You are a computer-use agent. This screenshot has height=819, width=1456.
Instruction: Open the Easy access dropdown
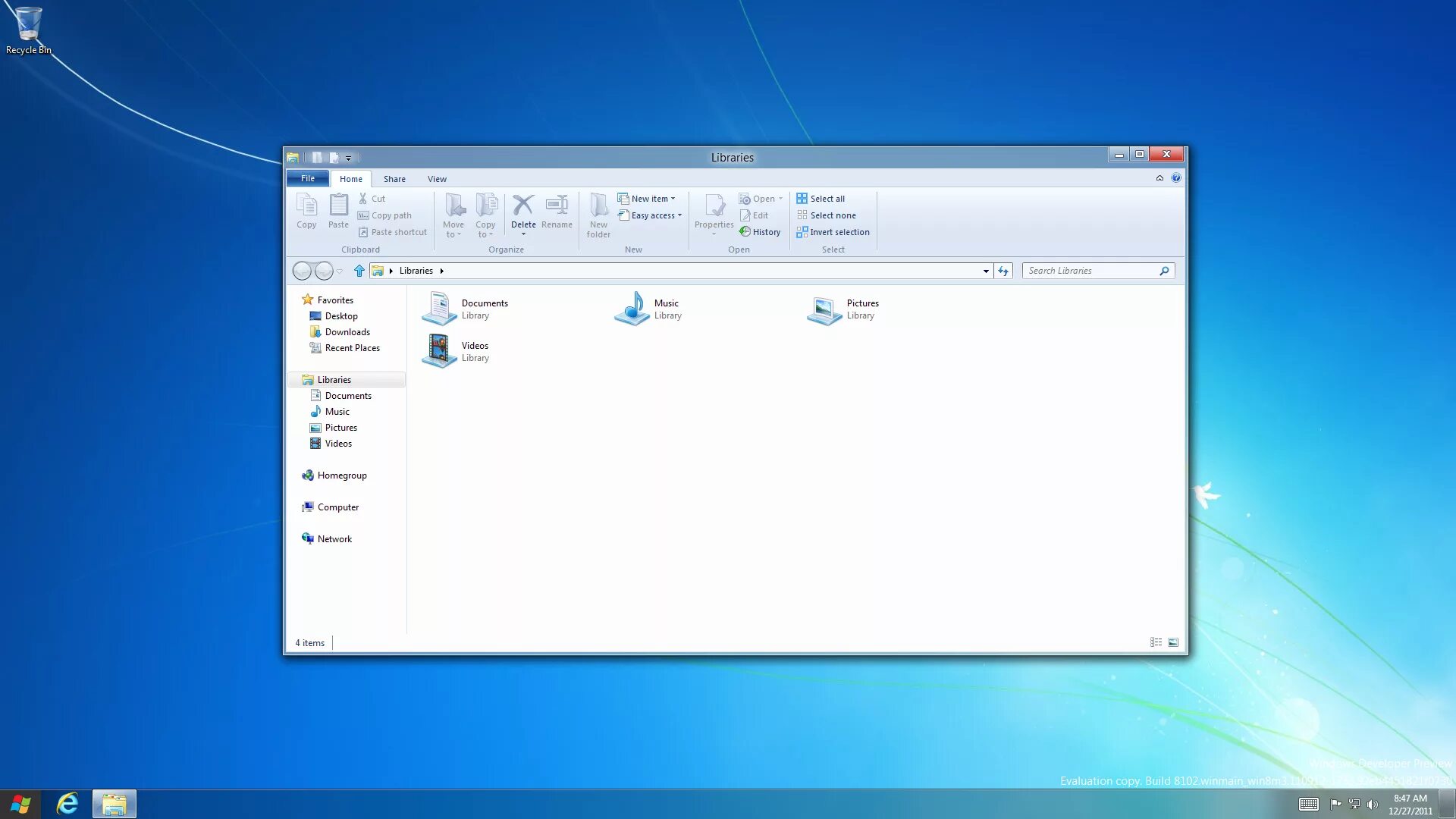[x=655, y=215]
